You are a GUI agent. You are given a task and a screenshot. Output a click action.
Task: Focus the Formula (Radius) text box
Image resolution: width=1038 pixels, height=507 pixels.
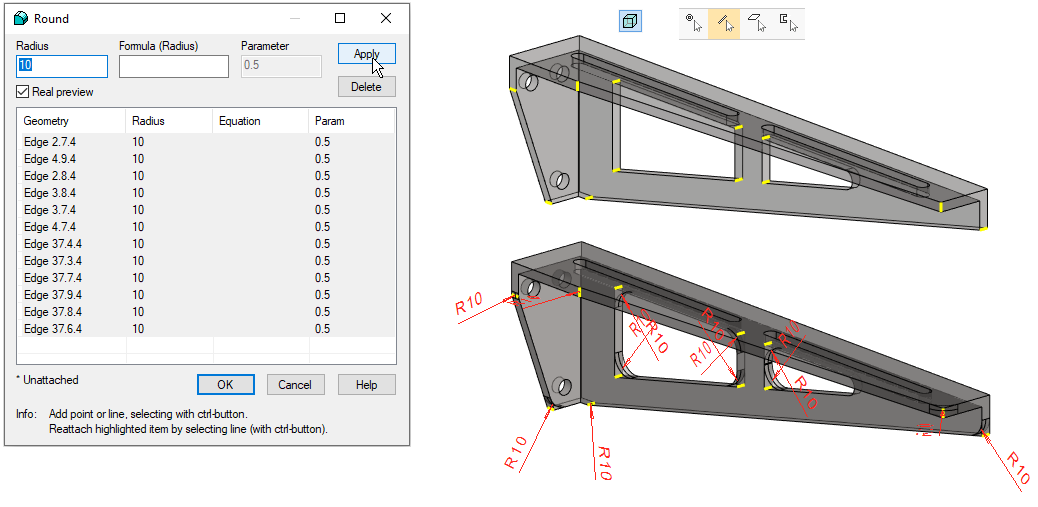point(173,66)
